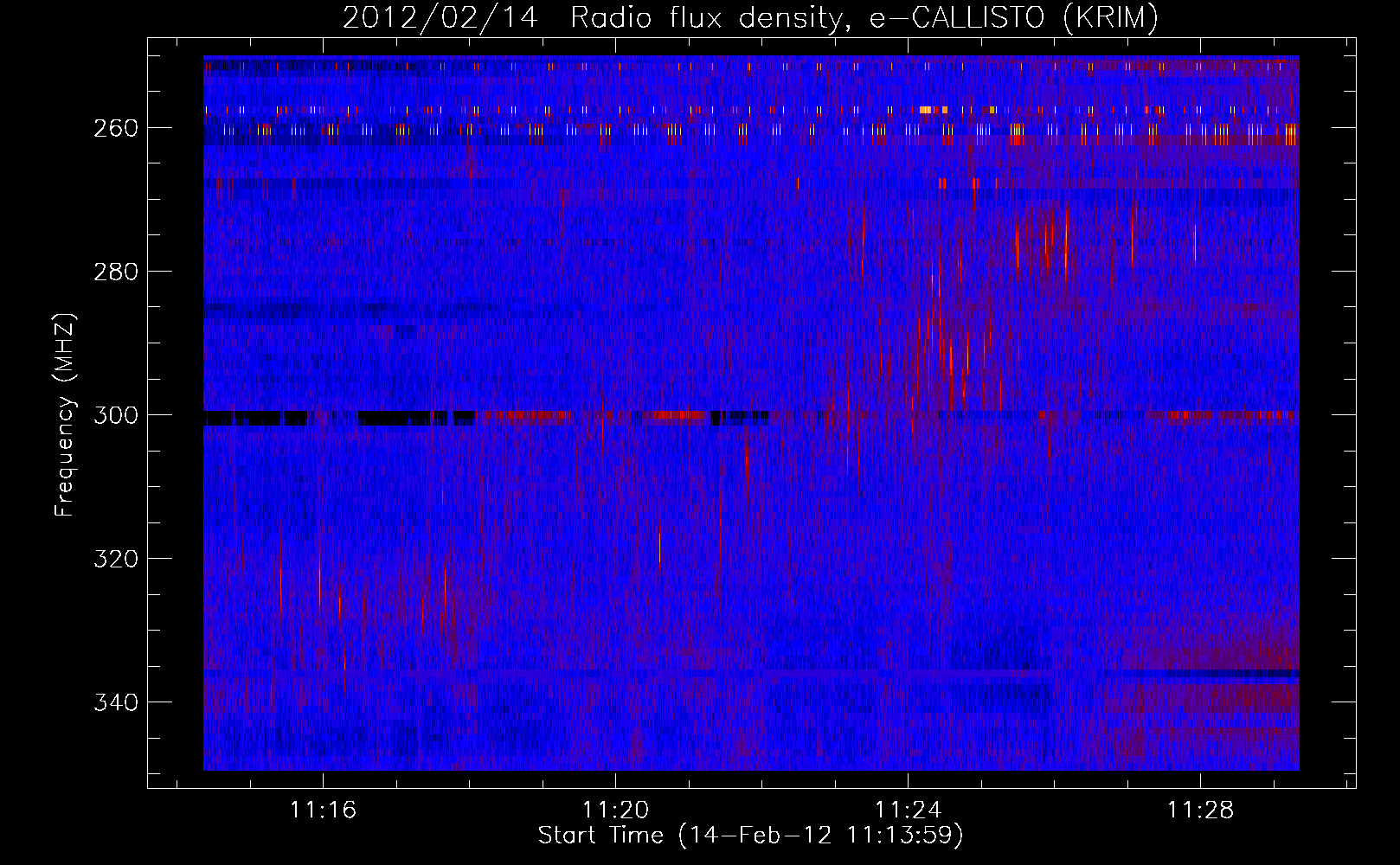Click the 11:28 time tick label

point(1200,811)
